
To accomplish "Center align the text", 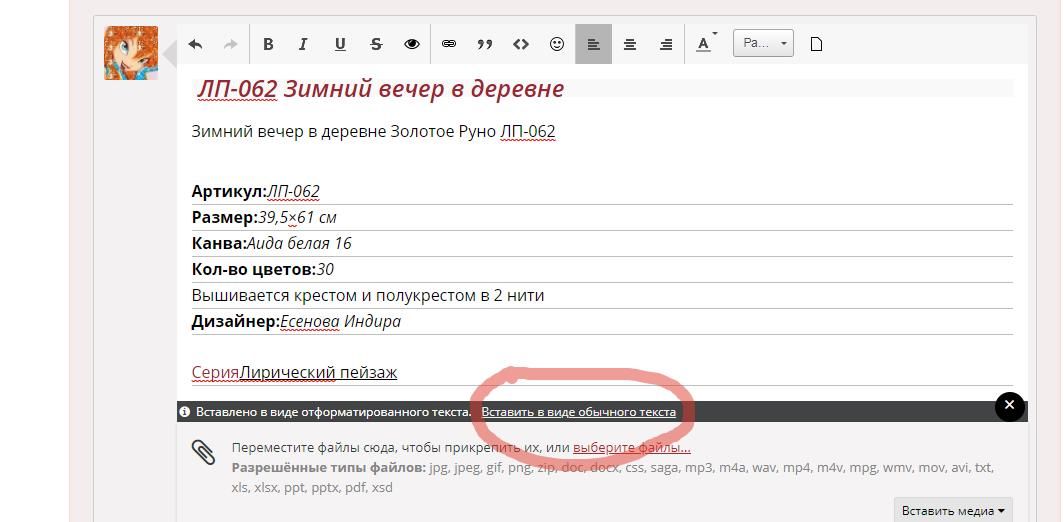I will pyautogui.click(x=630, y=44).
